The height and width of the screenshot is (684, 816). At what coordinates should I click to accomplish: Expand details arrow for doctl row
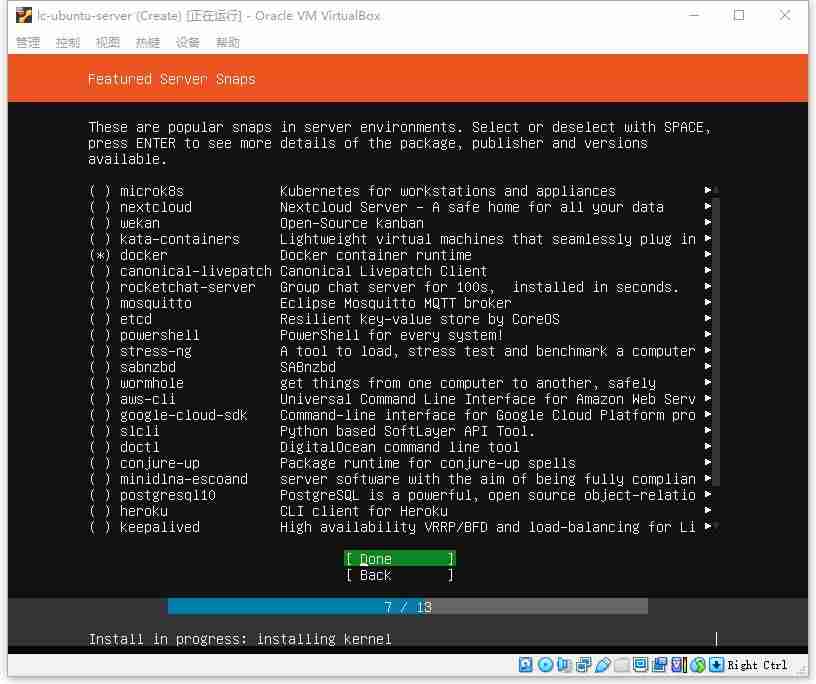coord(707,447)
